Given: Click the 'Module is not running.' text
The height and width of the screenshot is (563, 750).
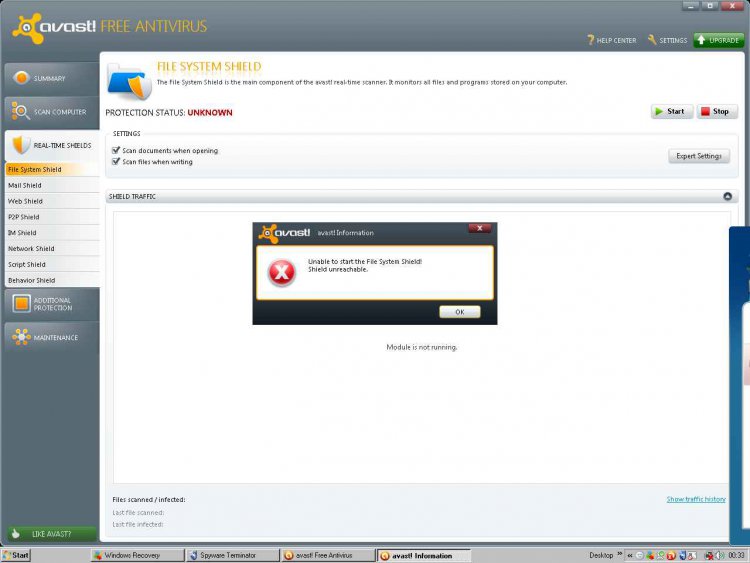Looking at the screenshot, I should click(421, 347).
